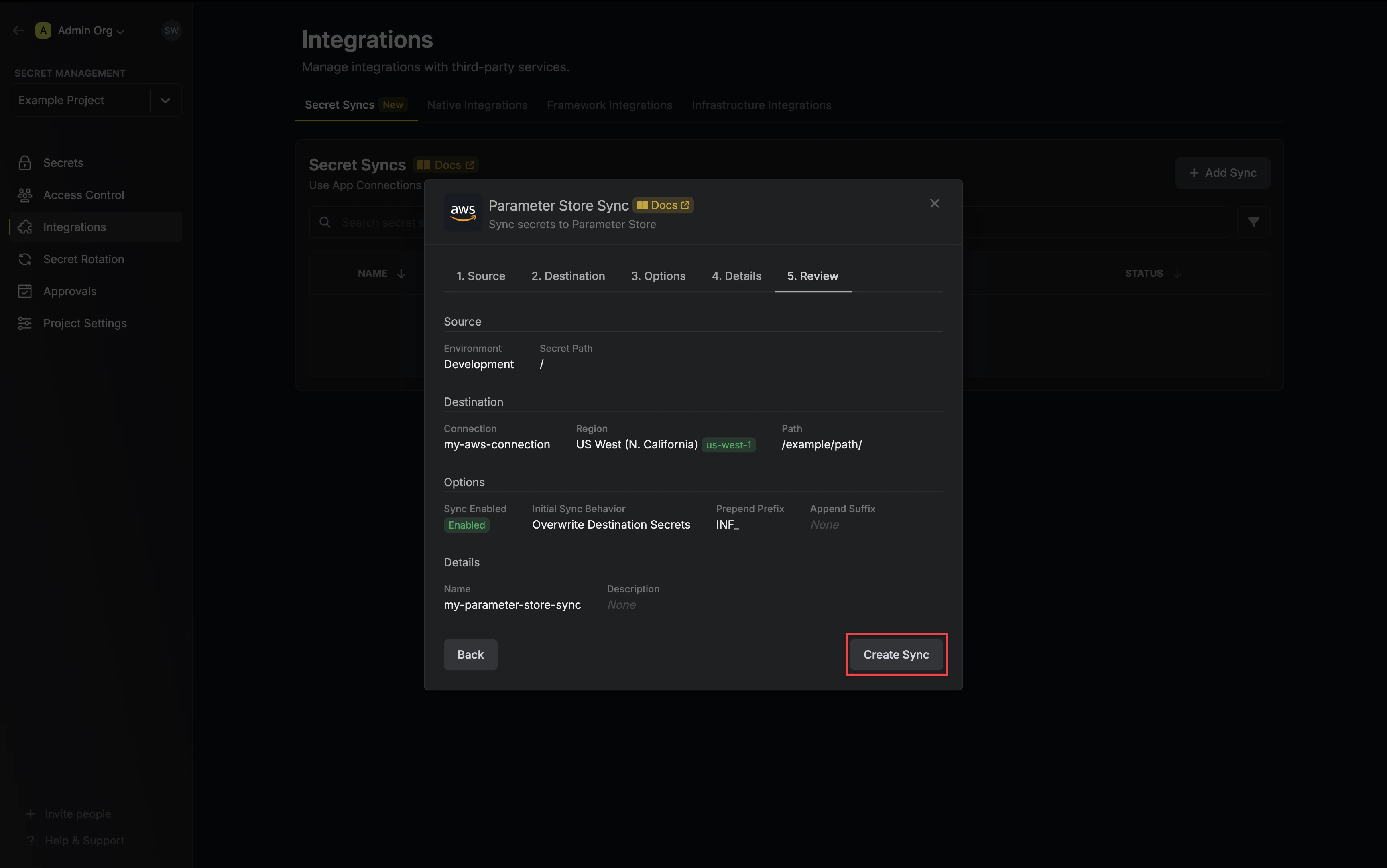Click the Development environment value
The height and width of the screenshot is (868, 1387).
478,364
